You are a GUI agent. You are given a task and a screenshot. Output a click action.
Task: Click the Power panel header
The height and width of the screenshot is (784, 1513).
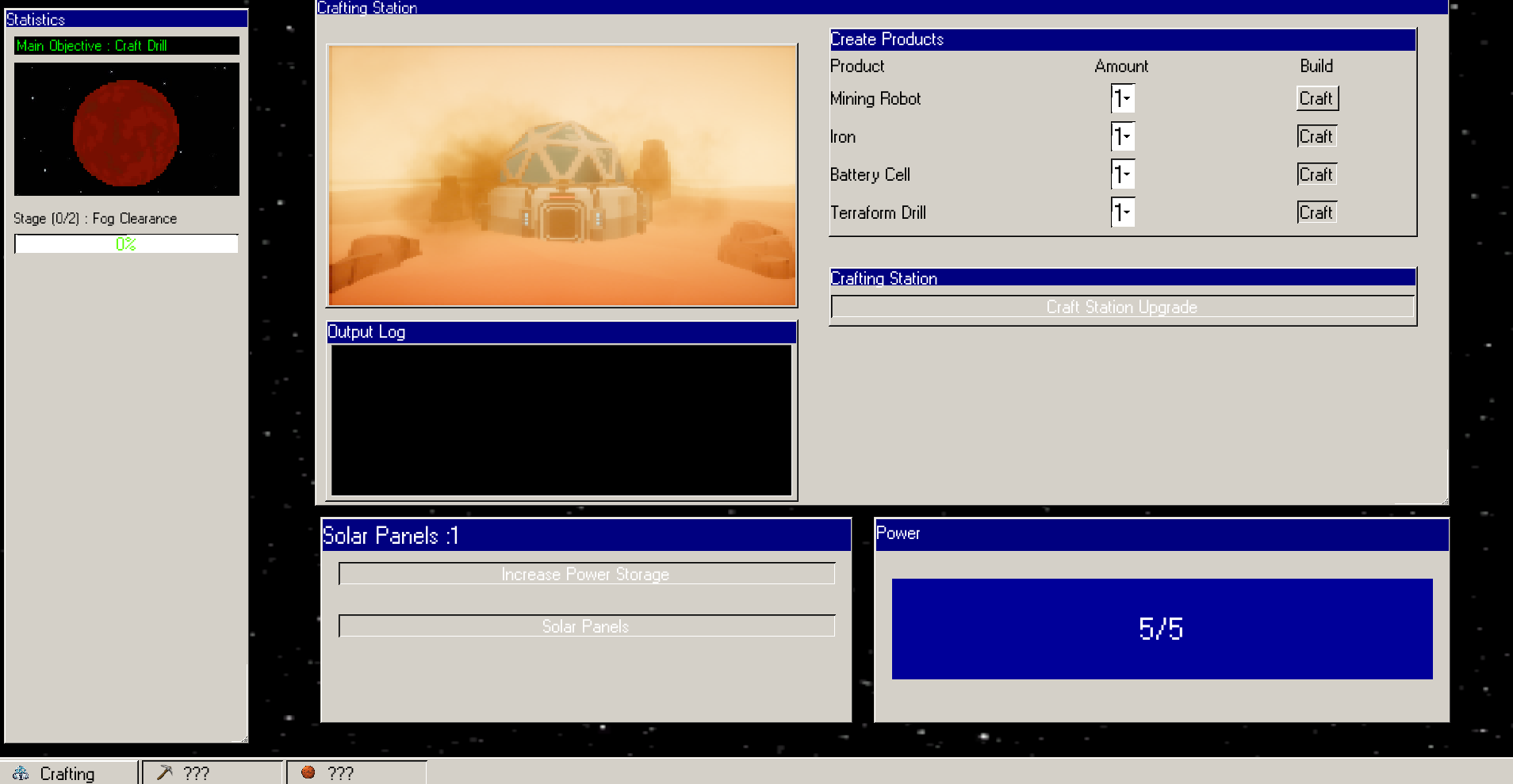[1162, 535]
